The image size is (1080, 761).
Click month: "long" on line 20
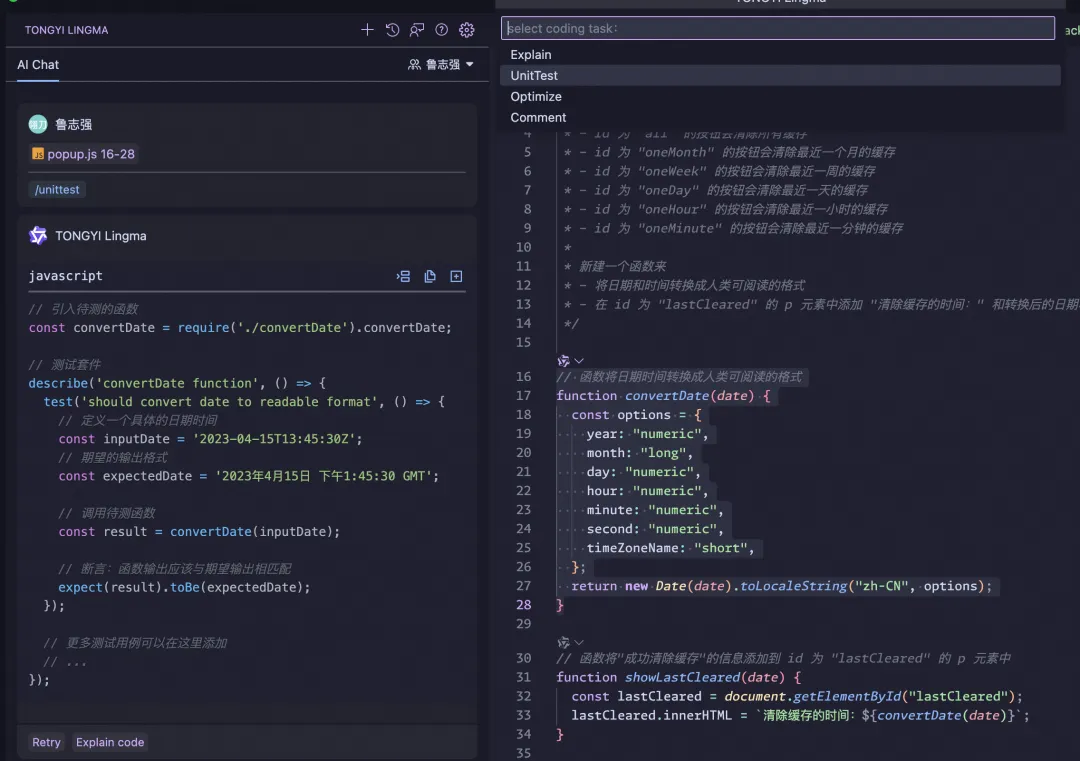click(638, 452)
